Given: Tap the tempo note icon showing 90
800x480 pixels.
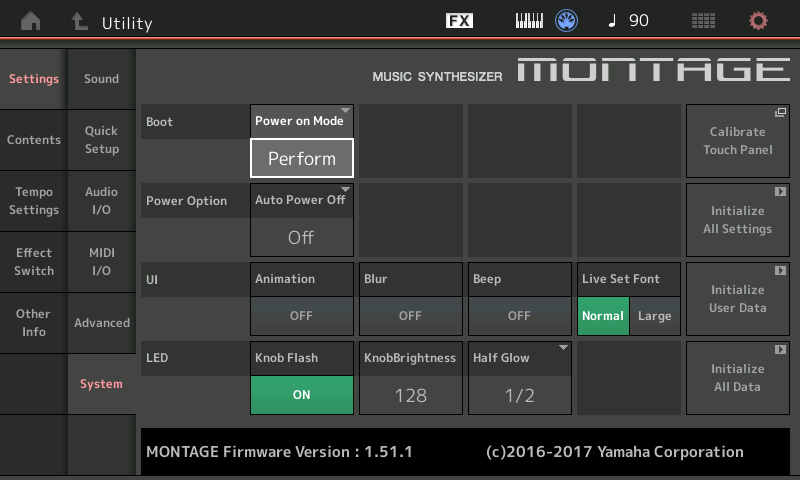Looking at the screenshot, I should [x=628, y=21].
